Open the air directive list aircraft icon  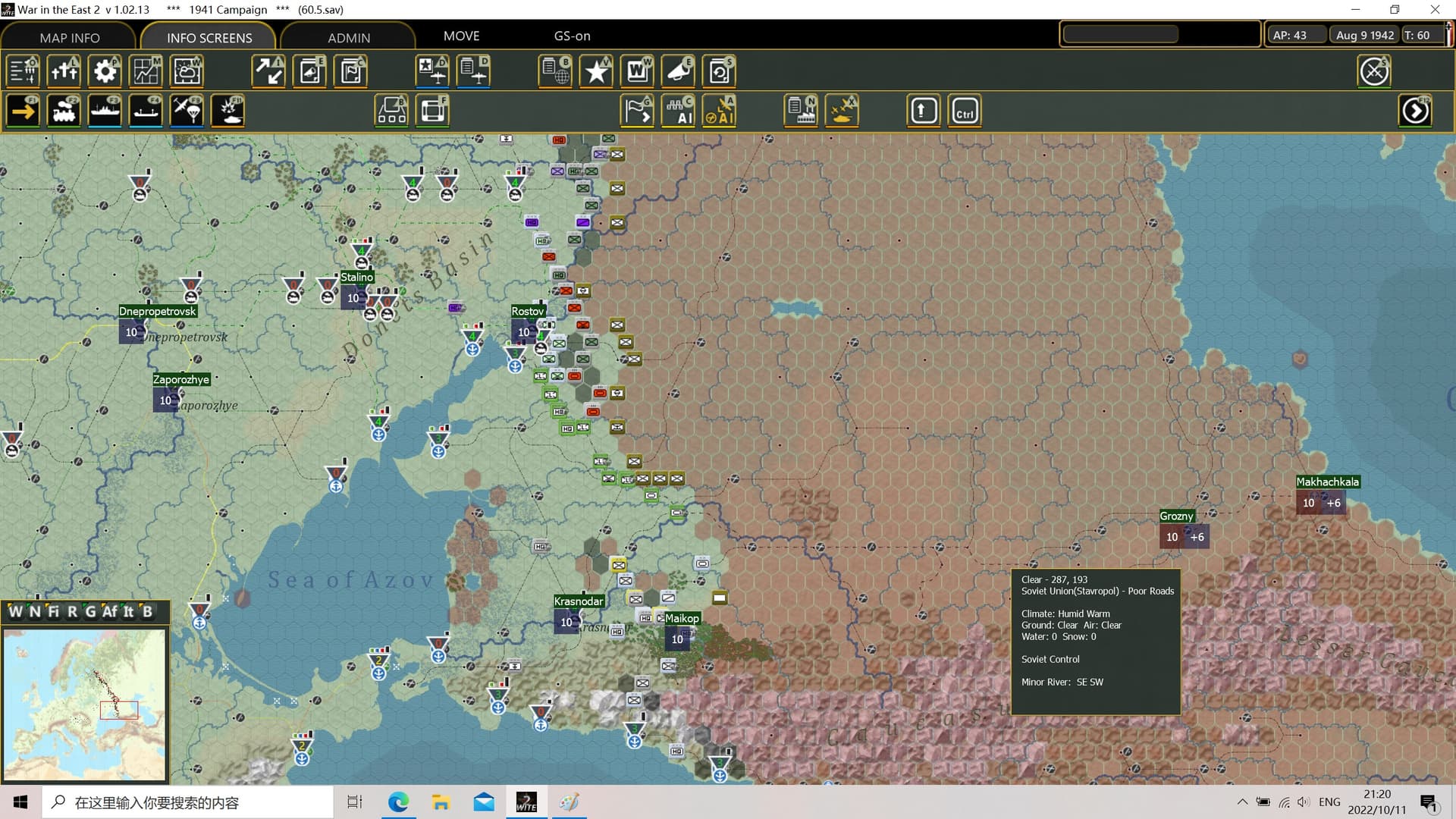click(x=474, y=71)
